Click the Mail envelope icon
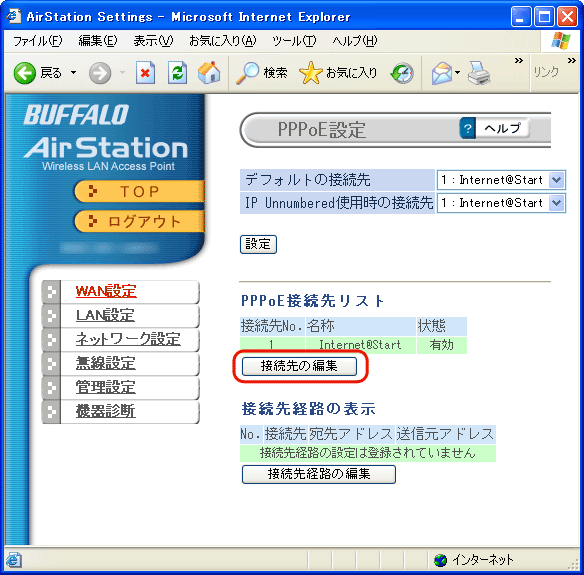 point(442,73)
